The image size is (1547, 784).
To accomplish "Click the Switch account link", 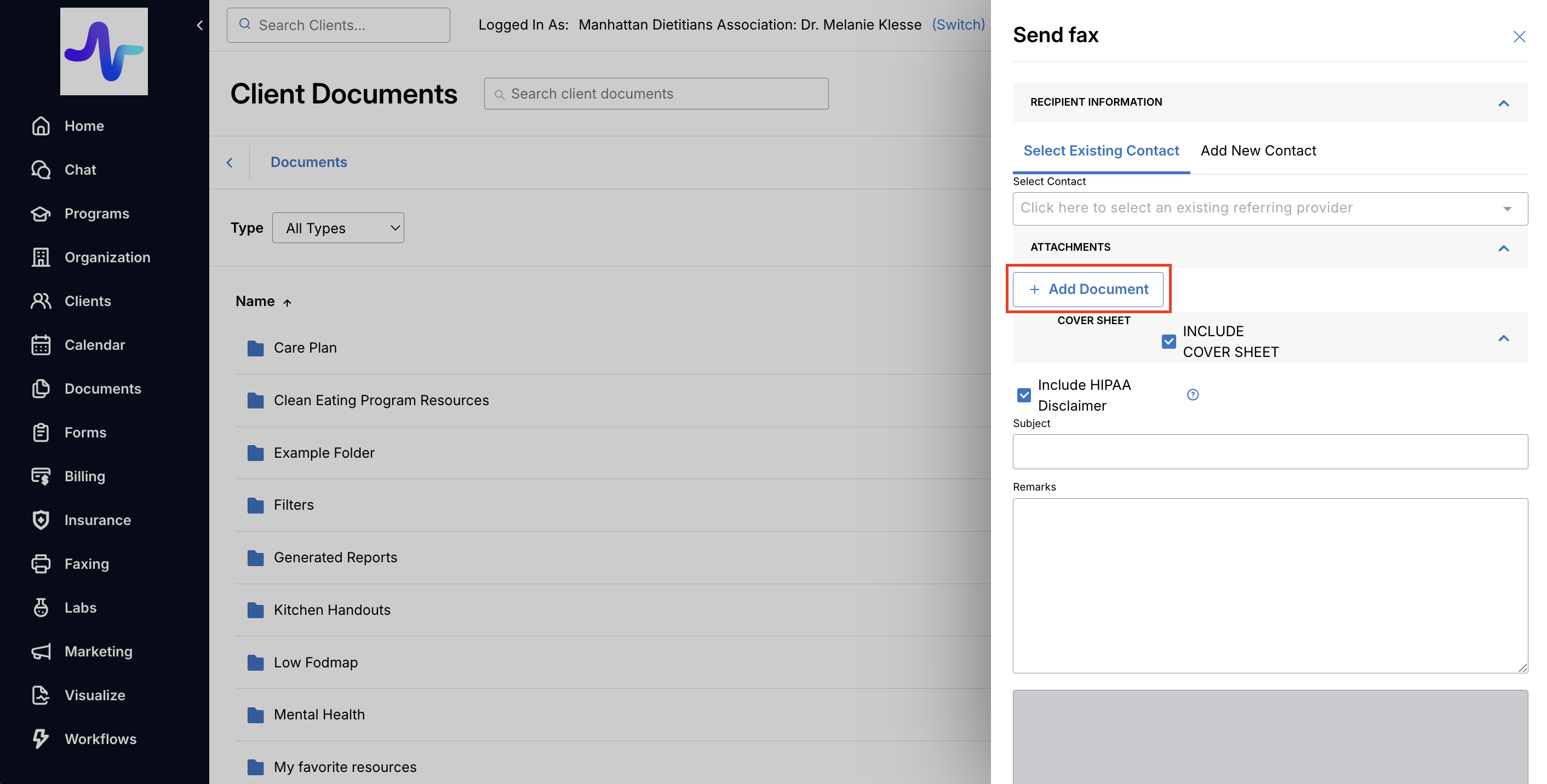I will 959,25.
